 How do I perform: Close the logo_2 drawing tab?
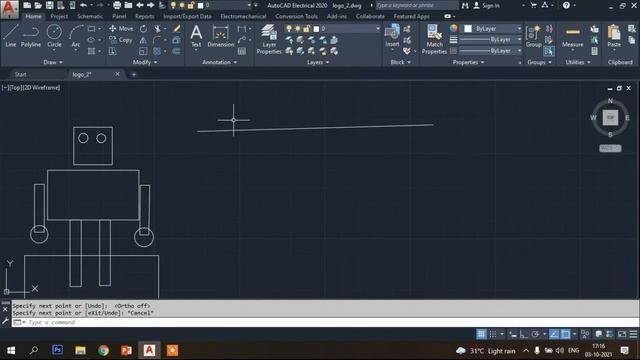[x=118, y=74]
